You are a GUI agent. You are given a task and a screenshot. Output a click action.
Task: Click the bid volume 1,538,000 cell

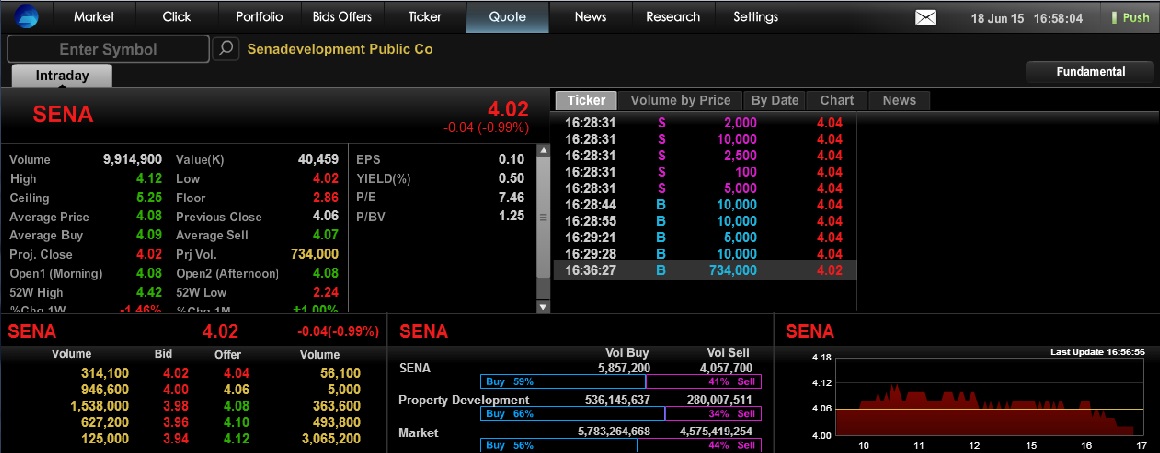coord(100,406)
